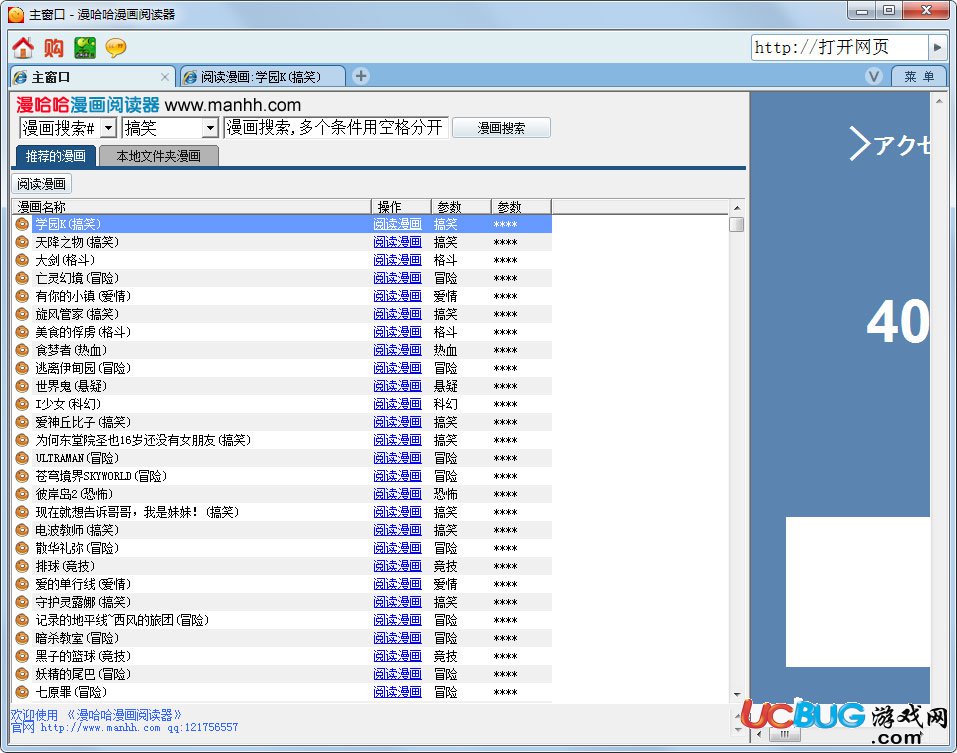Close the 主窗口 tab
Screen dimensions: 957x753
164,77
